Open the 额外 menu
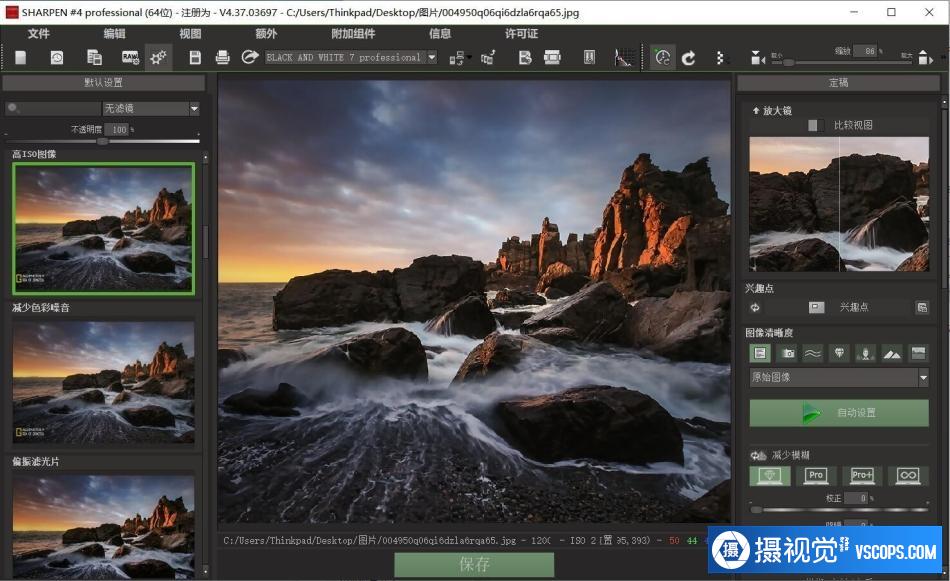Screen dimensions: 950x581 click(266, 34)
